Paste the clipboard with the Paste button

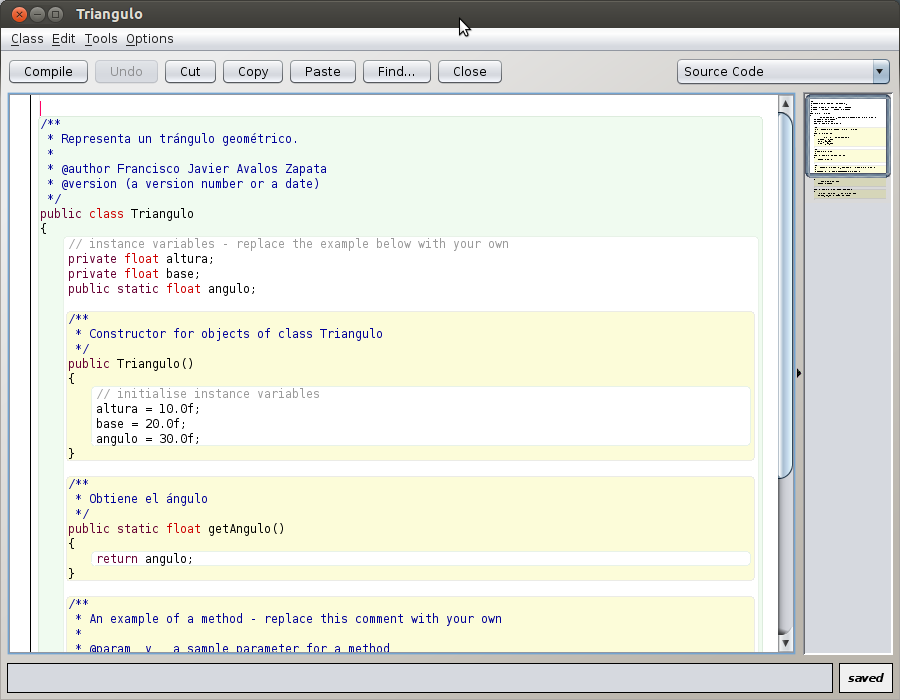pos(323,72)
